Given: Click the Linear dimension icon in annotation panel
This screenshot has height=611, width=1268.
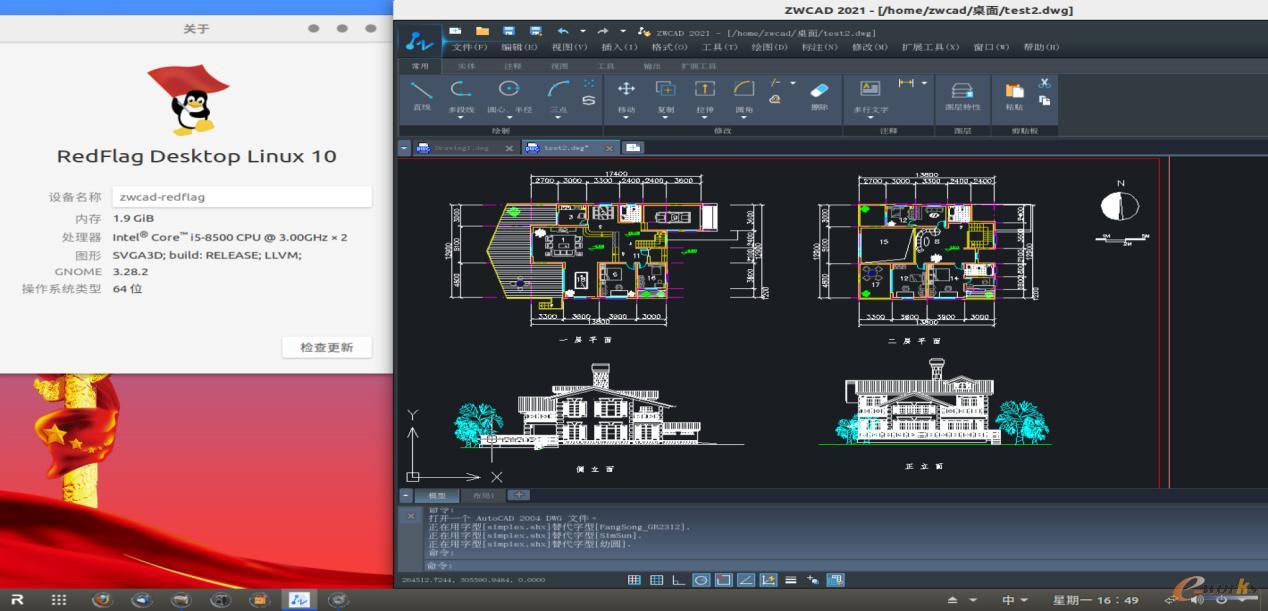Looking at the screenshot, I should (906, 83).
